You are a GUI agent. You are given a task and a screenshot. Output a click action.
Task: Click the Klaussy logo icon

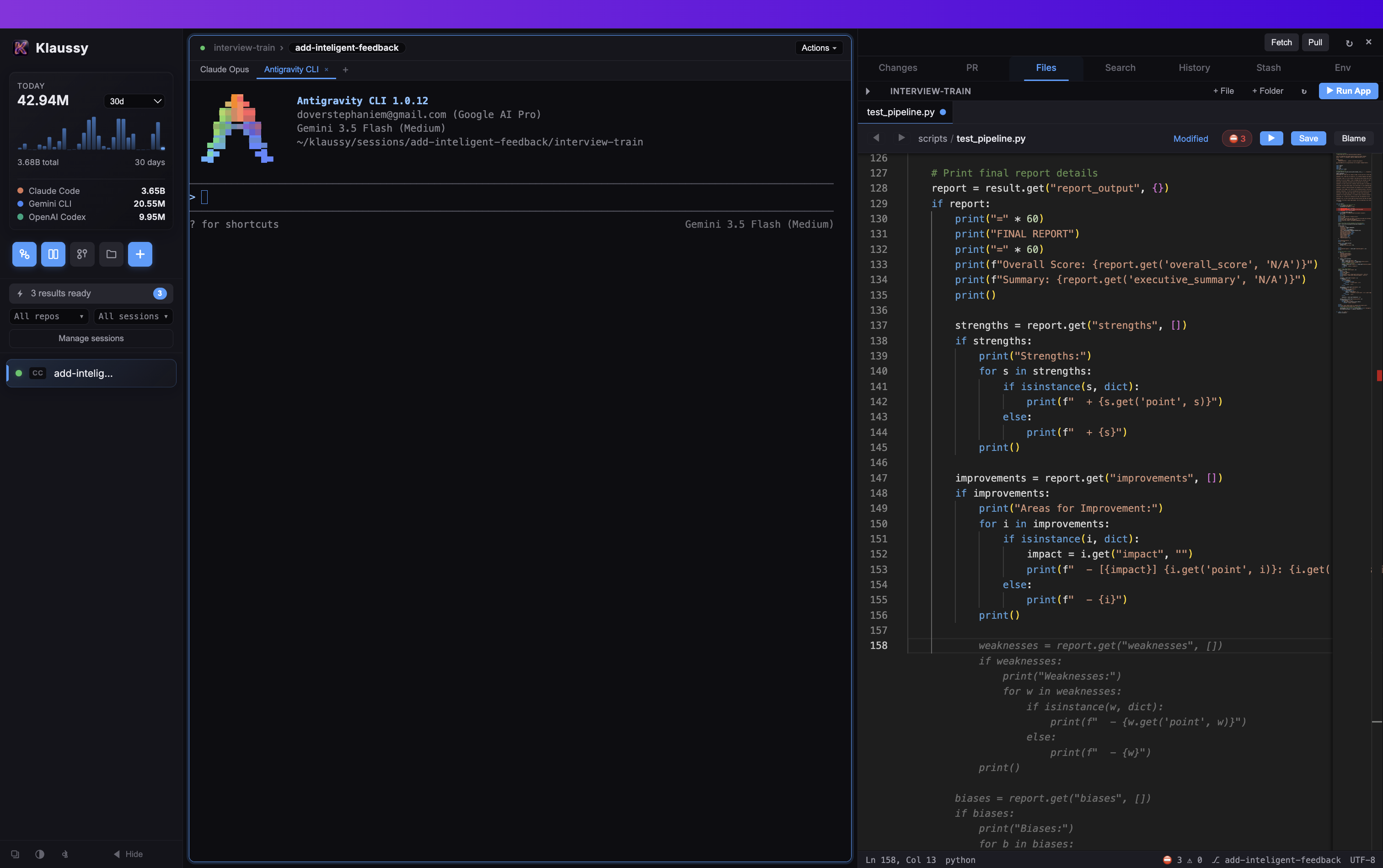[x=21, y=48]
